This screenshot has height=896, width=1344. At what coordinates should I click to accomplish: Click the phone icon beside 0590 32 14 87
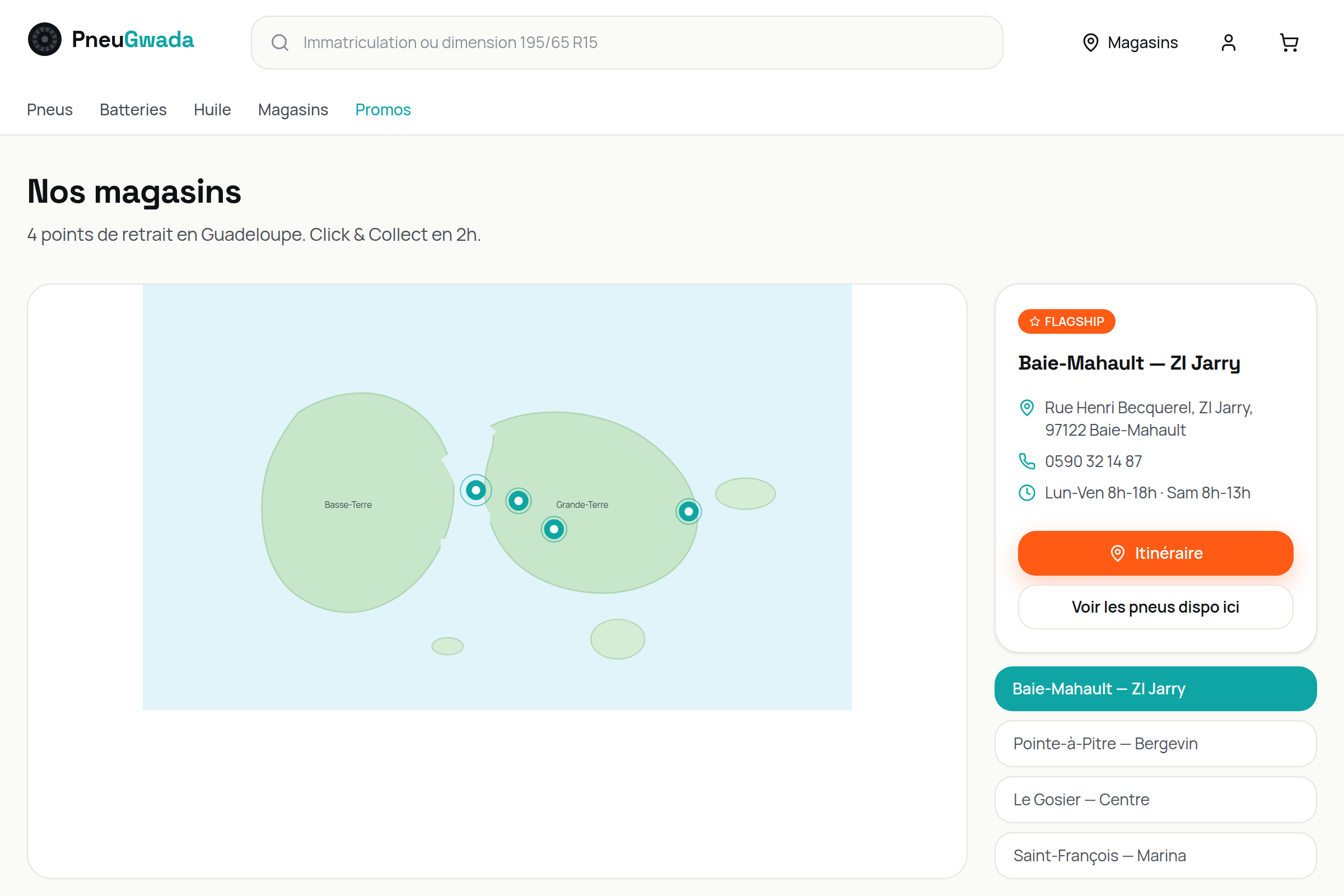tap(1027, 461)
